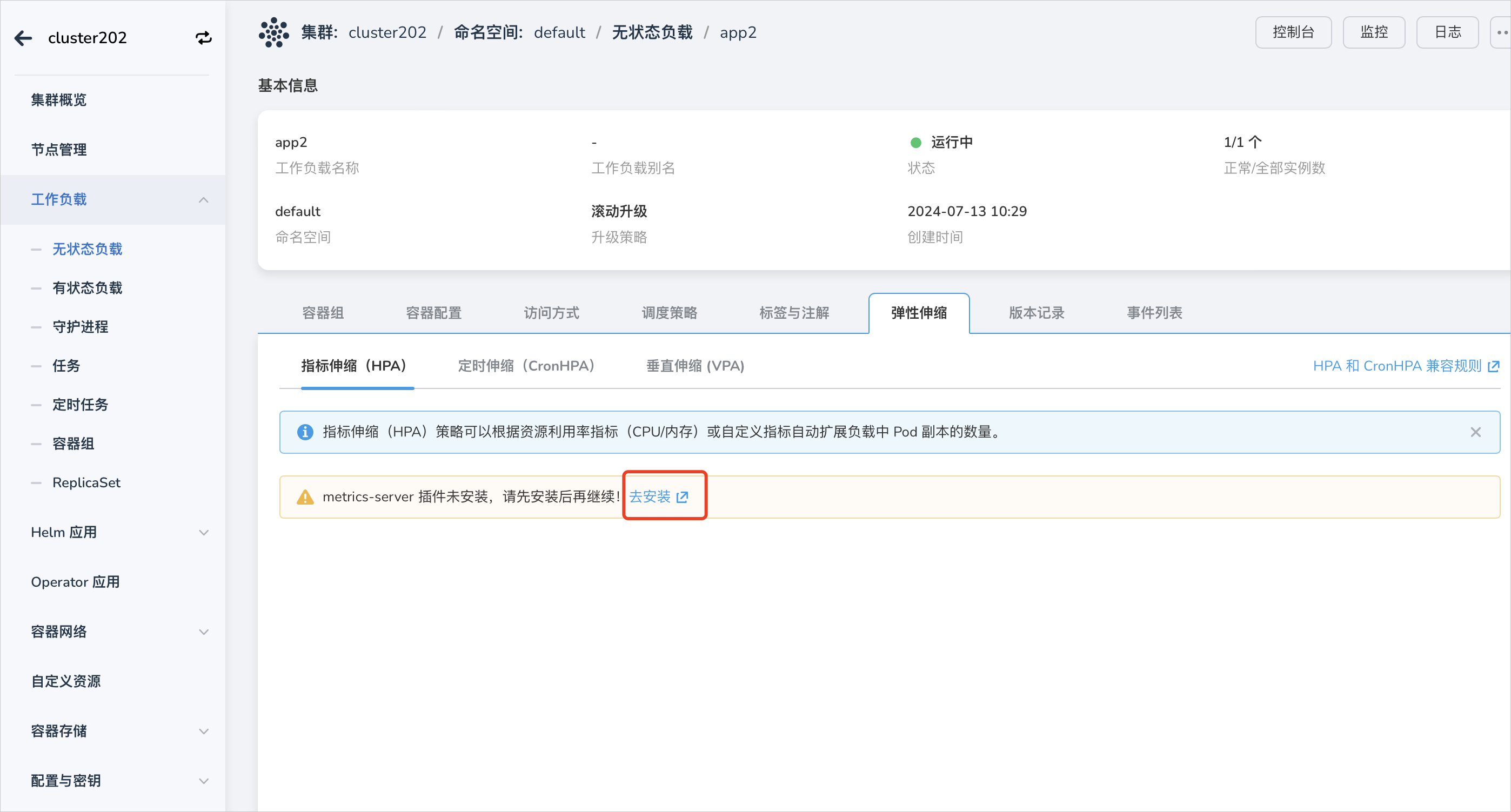Click the app2 workload name value

[x=291, y=143]
